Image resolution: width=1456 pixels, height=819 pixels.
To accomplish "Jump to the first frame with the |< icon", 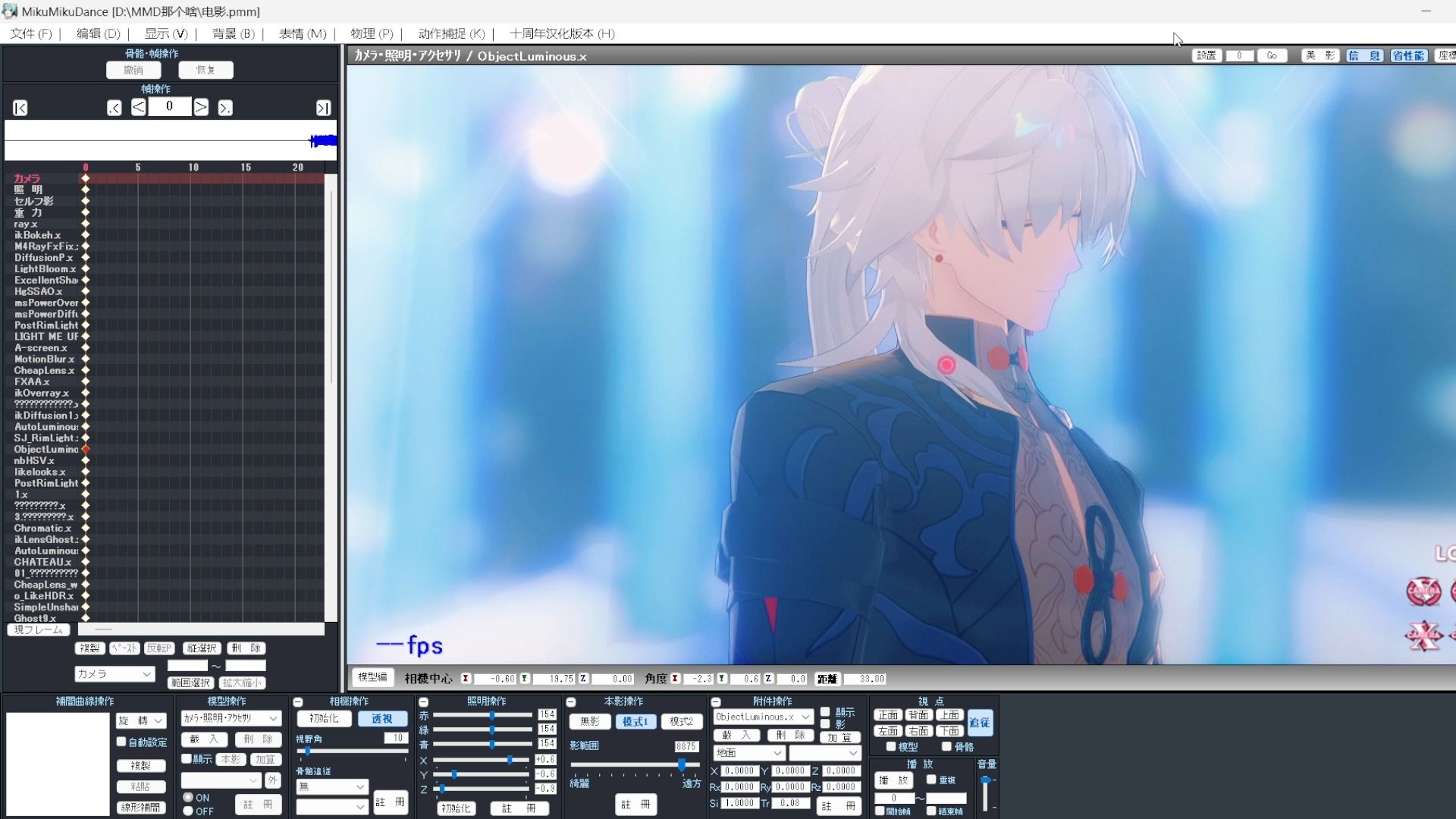I will (20, 108).
